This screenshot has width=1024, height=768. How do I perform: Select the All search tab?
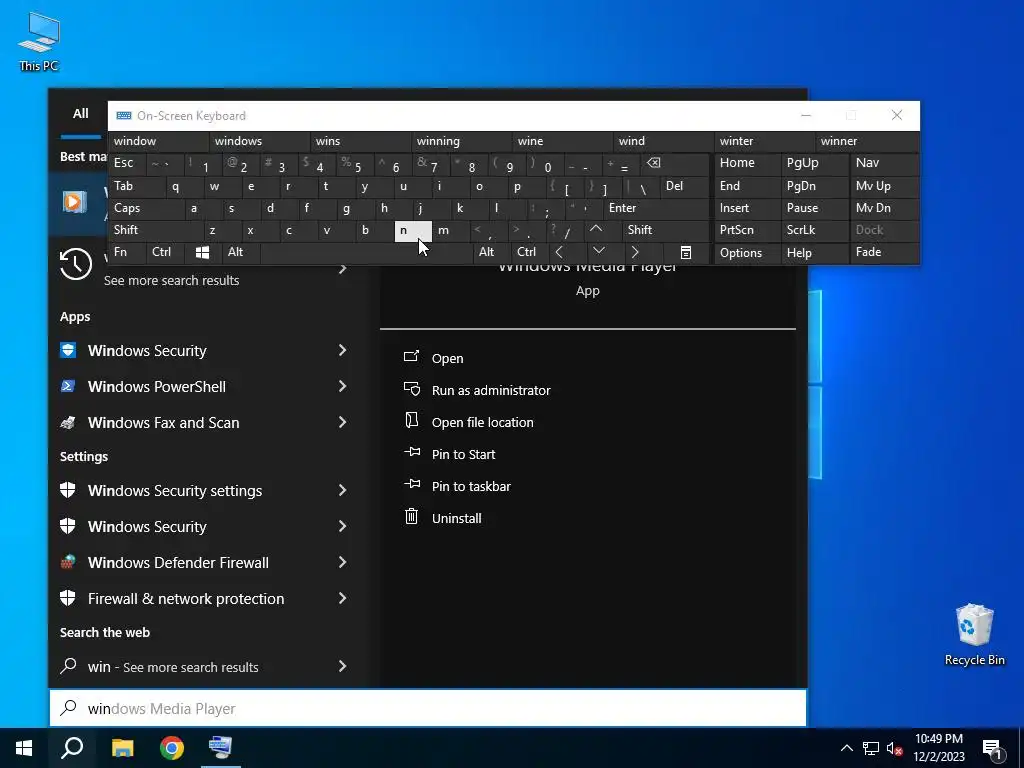(80, 114)
